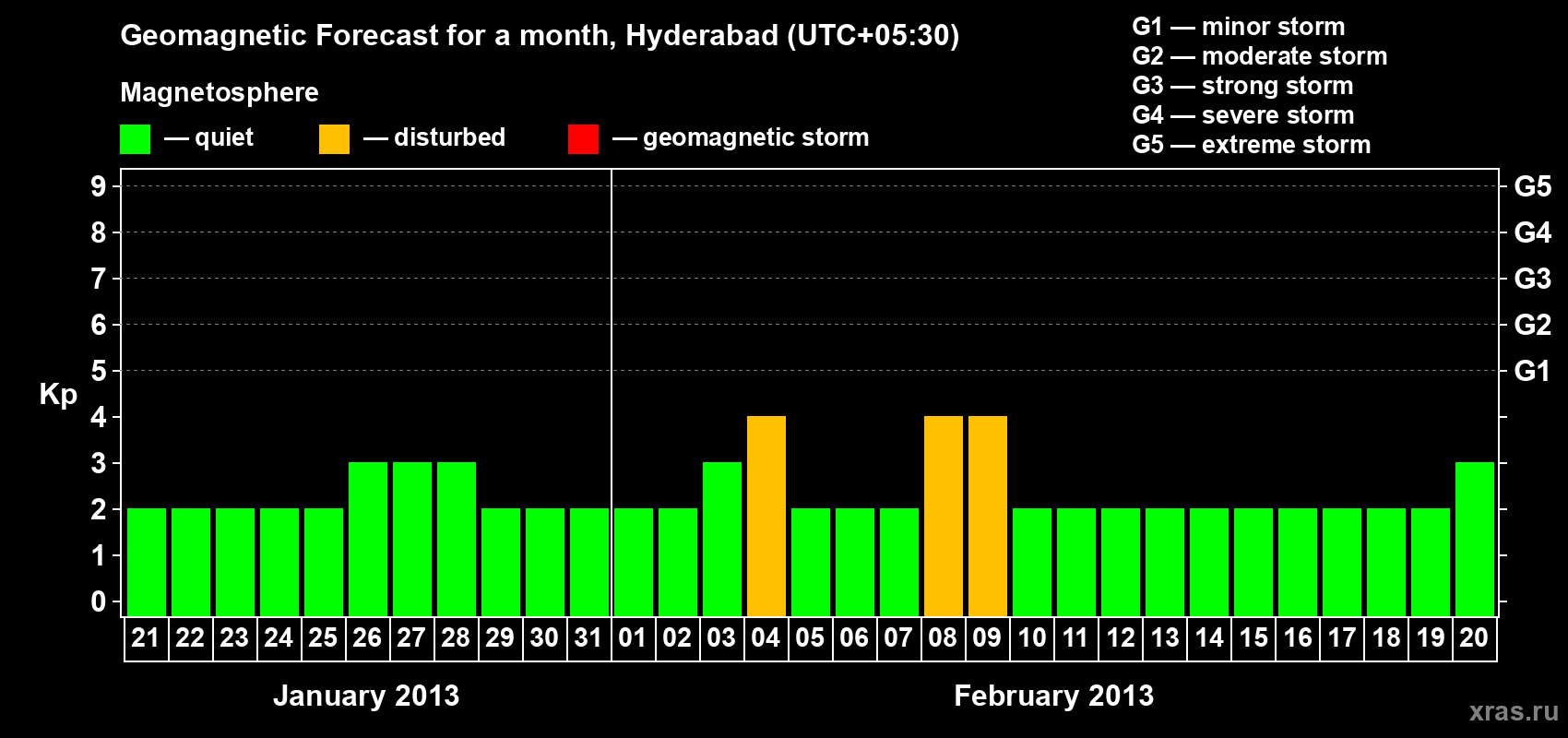Click the green bar for February 03
The image size is (1568, 738).
[722, 540]
